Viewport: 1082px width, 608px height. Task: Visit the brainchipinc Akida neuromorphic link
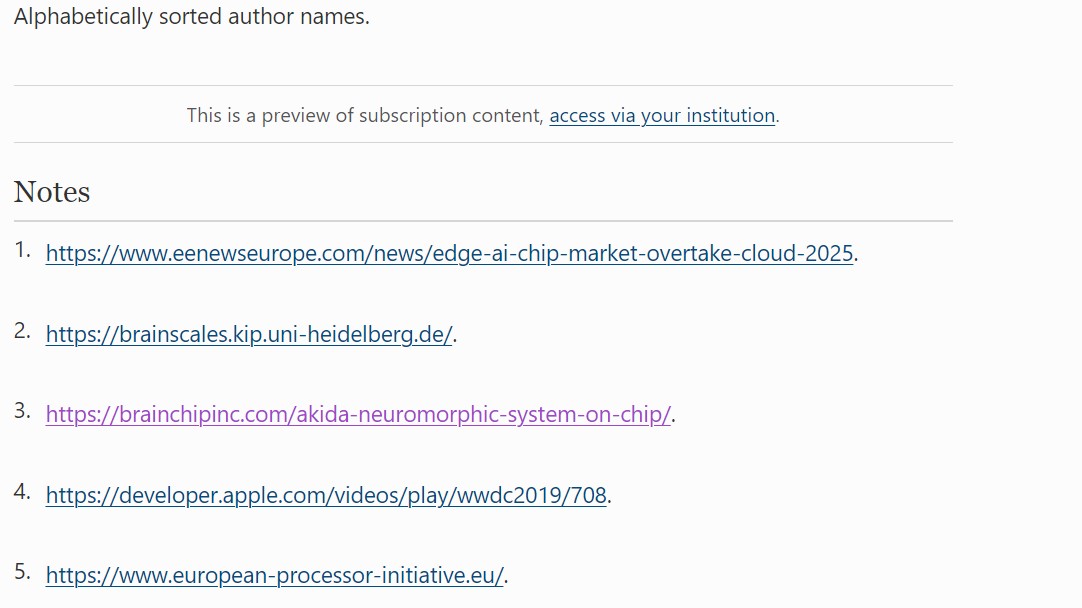pyautogui.click(x=358, y=415)
